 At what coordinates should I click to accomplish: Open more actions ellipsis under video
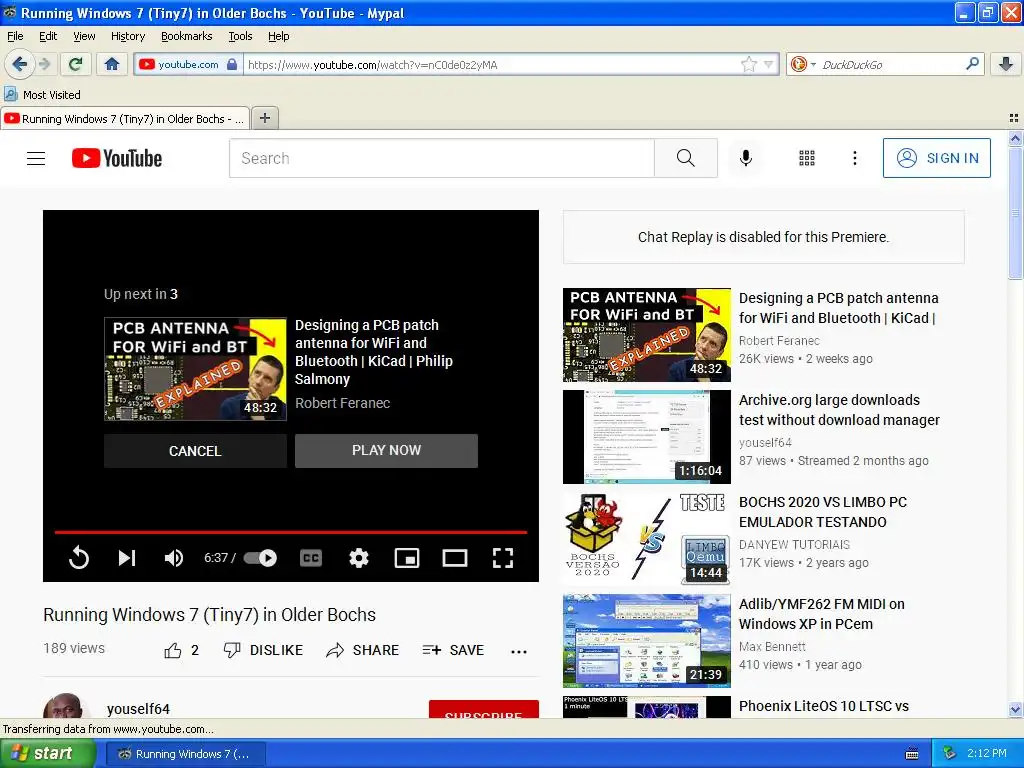pos(519,651)
